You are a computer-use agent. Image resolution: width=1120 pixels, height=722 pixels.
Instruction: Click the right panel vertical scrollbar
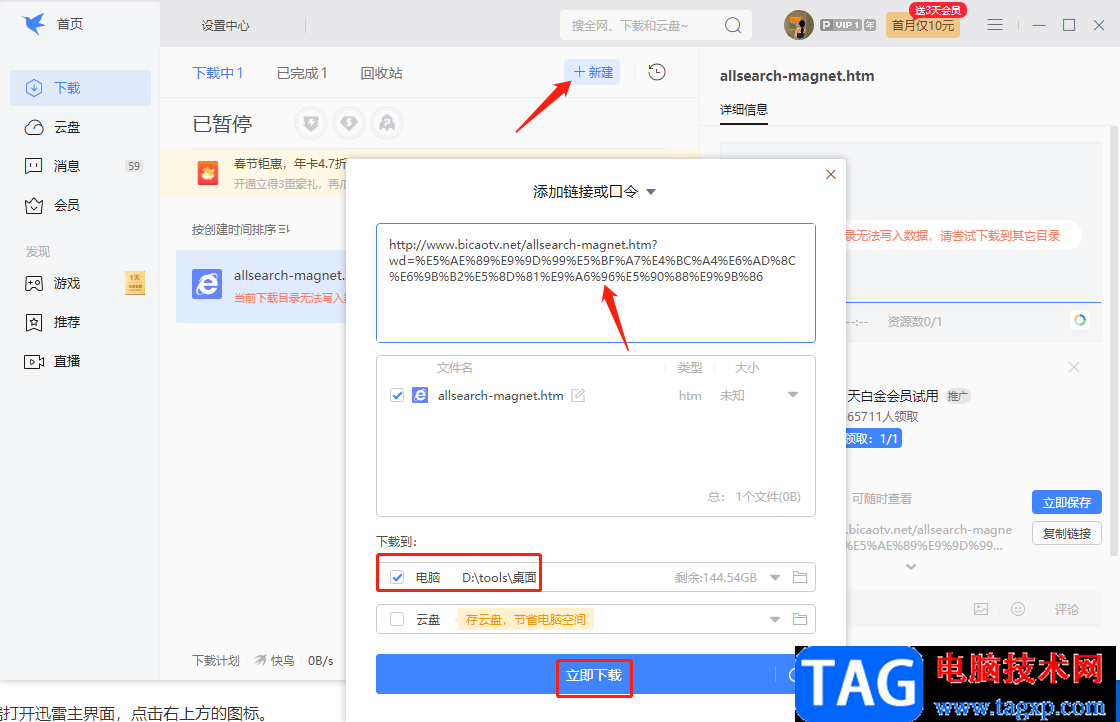click(x=1114, y=340)
